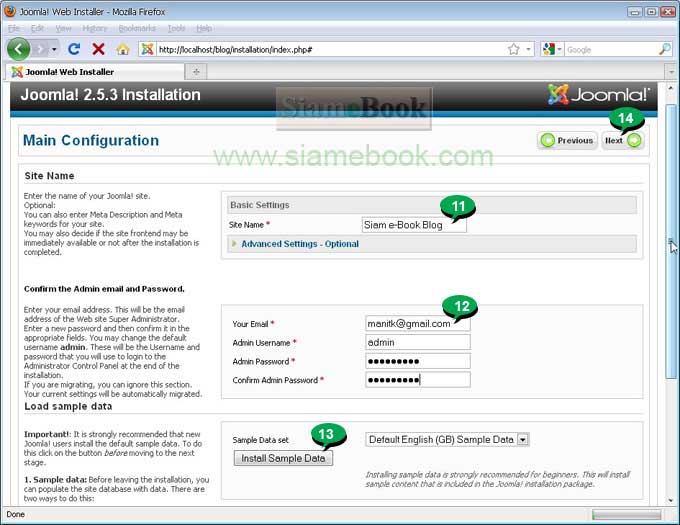Screen dimensions: 680x525
Task: Click the Next installation step button
Action: click(x=623, y=140)
